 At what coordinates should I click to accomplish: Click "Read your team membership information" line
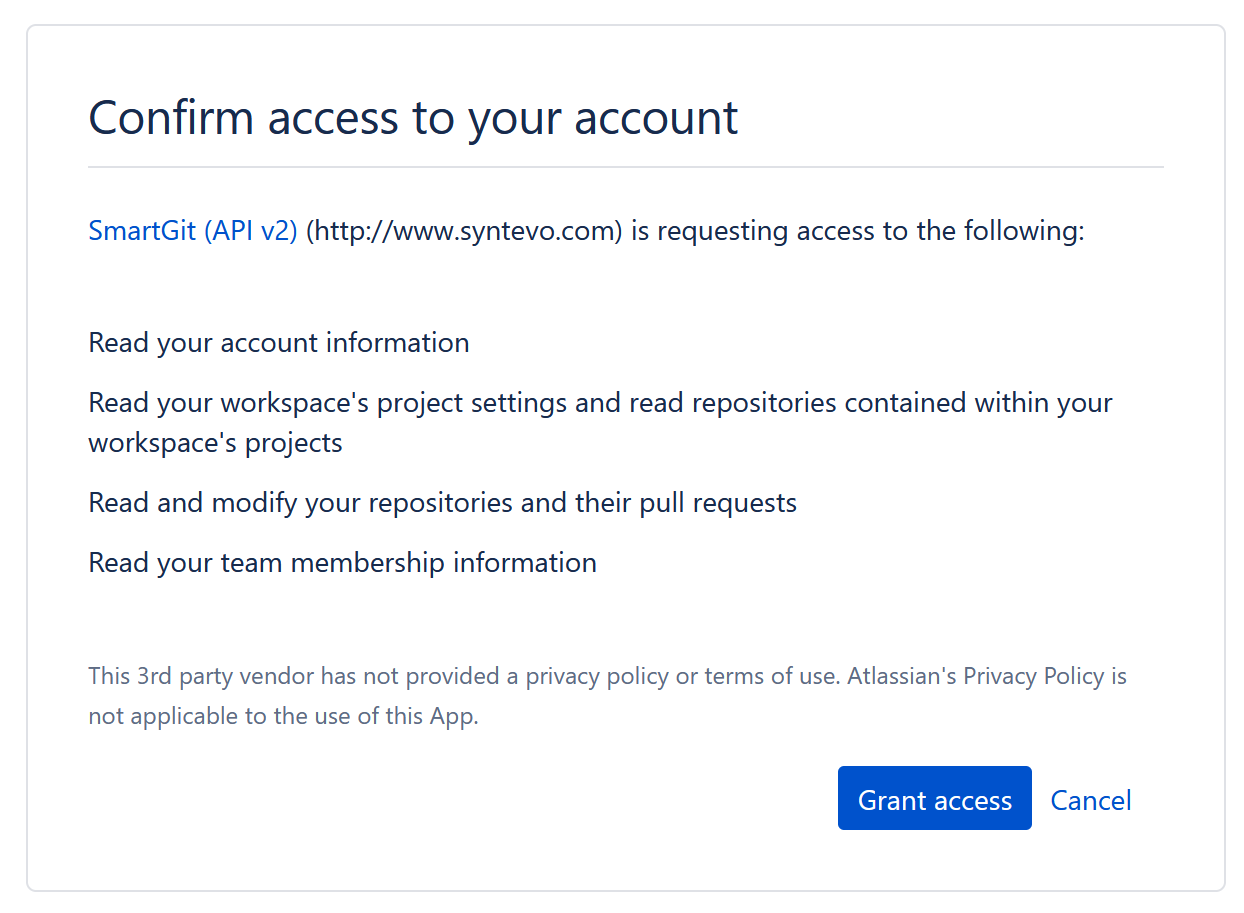pos(343,563)
